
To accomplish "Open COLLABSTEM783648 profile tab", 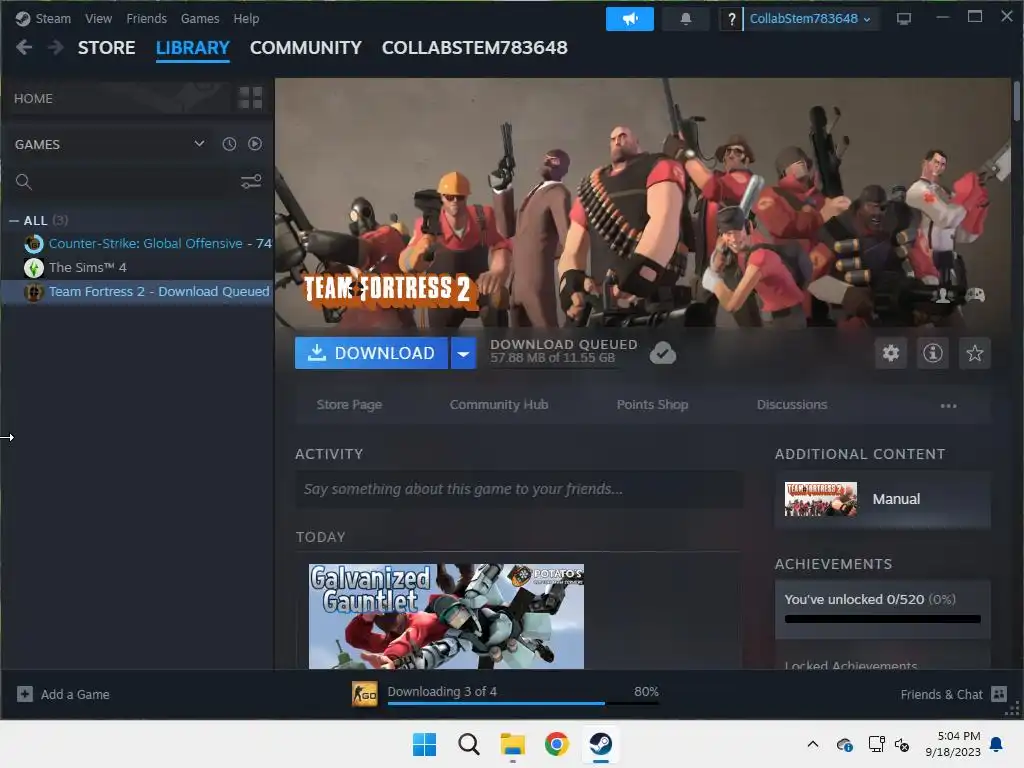I will [x=474, y=48].
